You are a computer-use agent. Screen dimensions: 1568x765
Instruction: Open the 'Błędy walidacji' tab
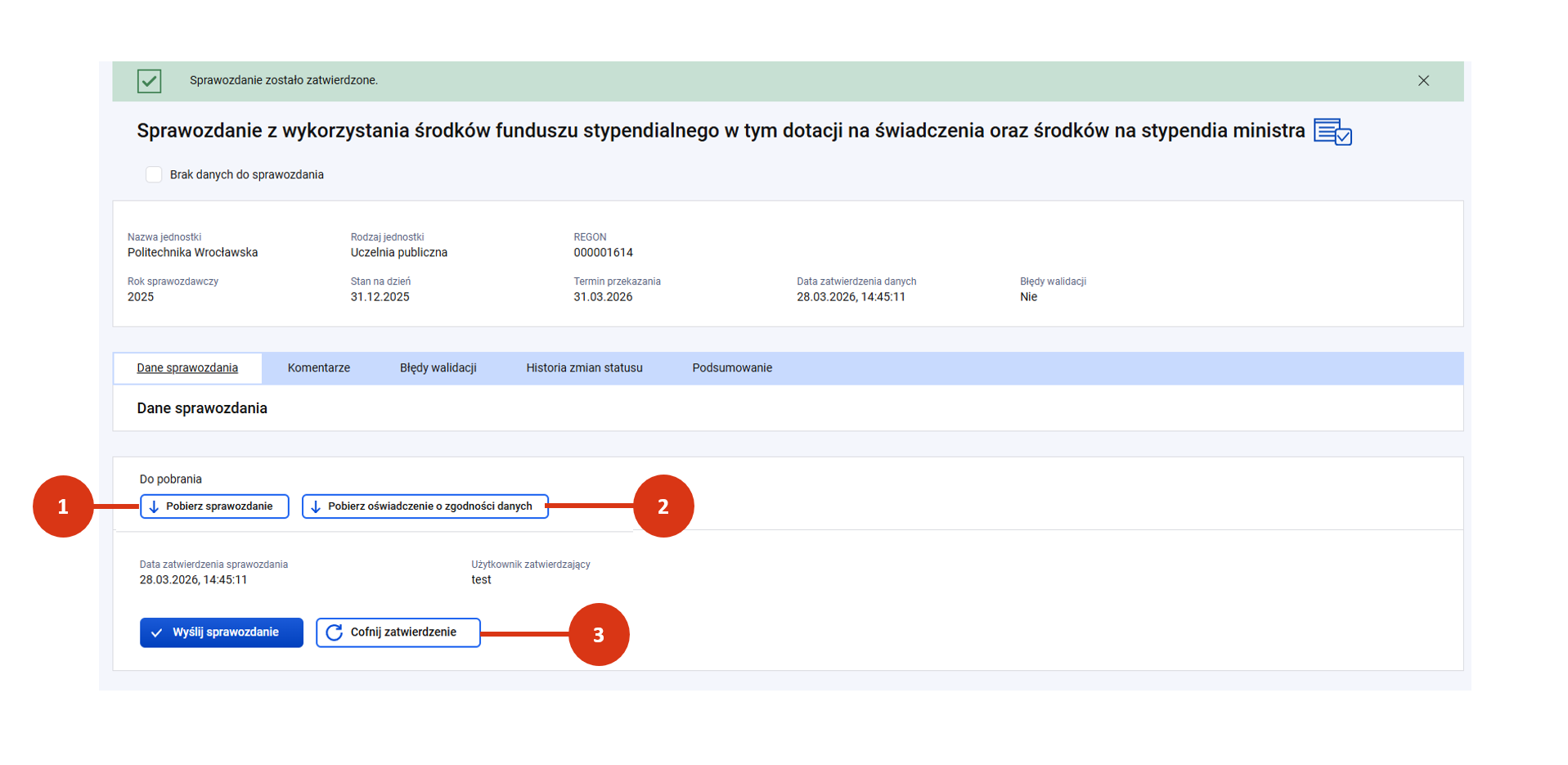coord(438,368)
